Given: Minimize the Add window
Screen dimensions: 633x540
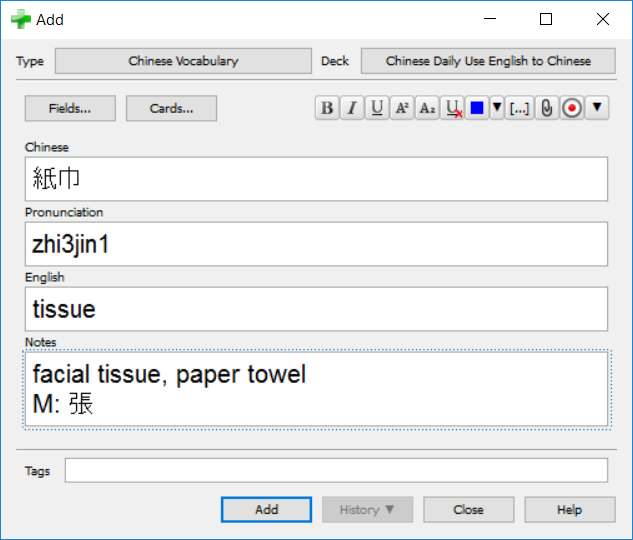Looking at the screenshot, I should click(x=490, y=19).
